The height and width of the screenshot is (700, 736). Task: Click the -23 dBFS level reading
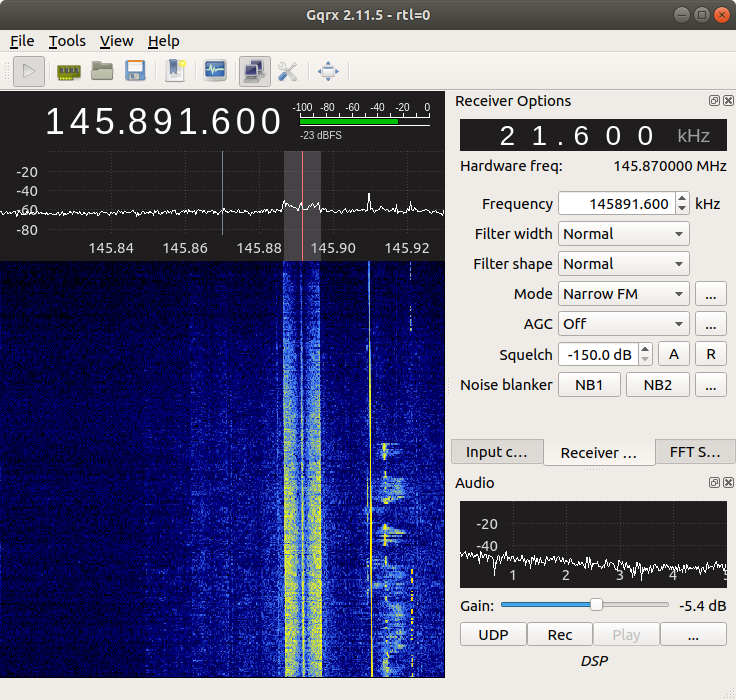pyautogui.click(x=321, y=135)
